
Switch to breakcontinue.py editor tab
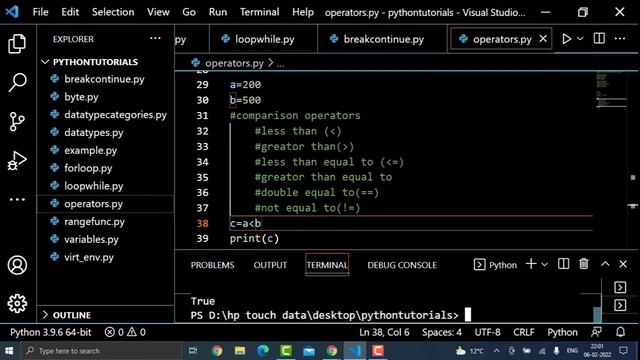(383, 39)
